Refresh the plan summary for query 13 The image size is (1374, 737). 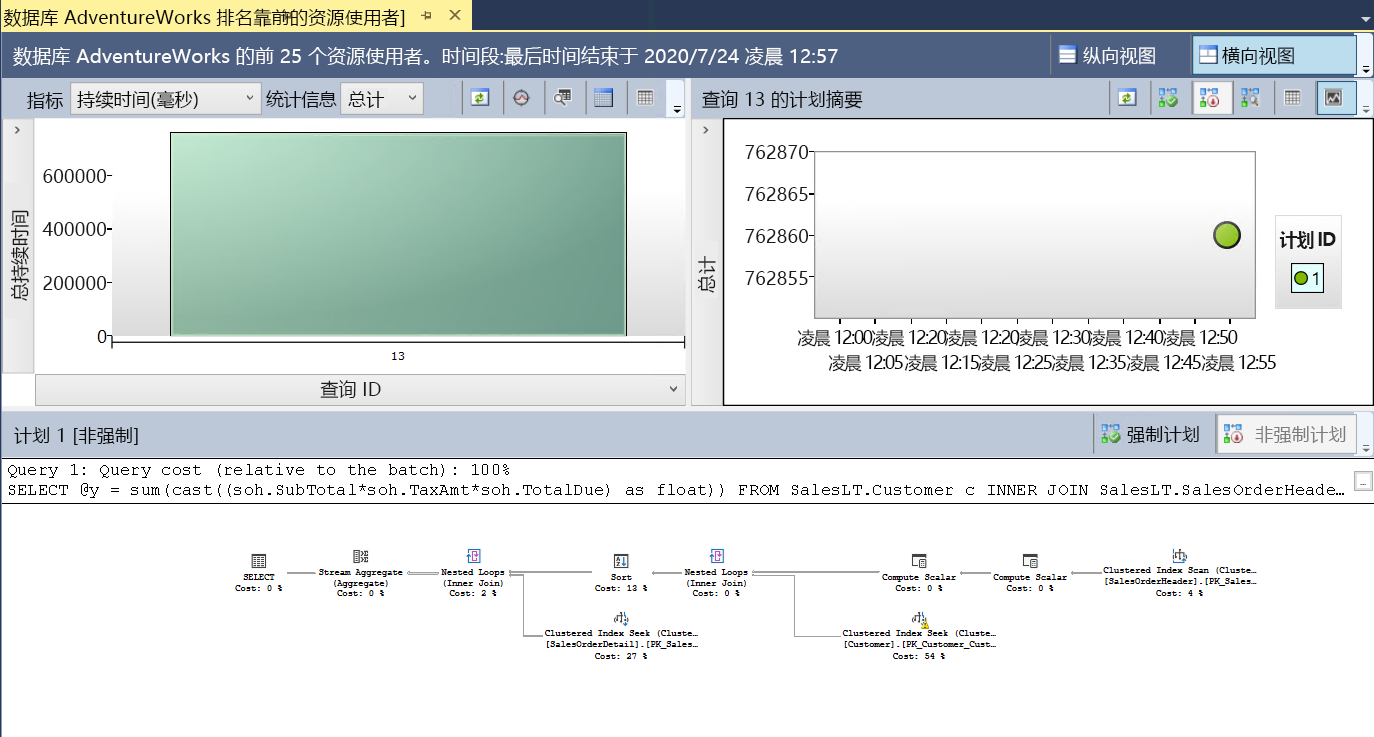(x=1127, y=98)
